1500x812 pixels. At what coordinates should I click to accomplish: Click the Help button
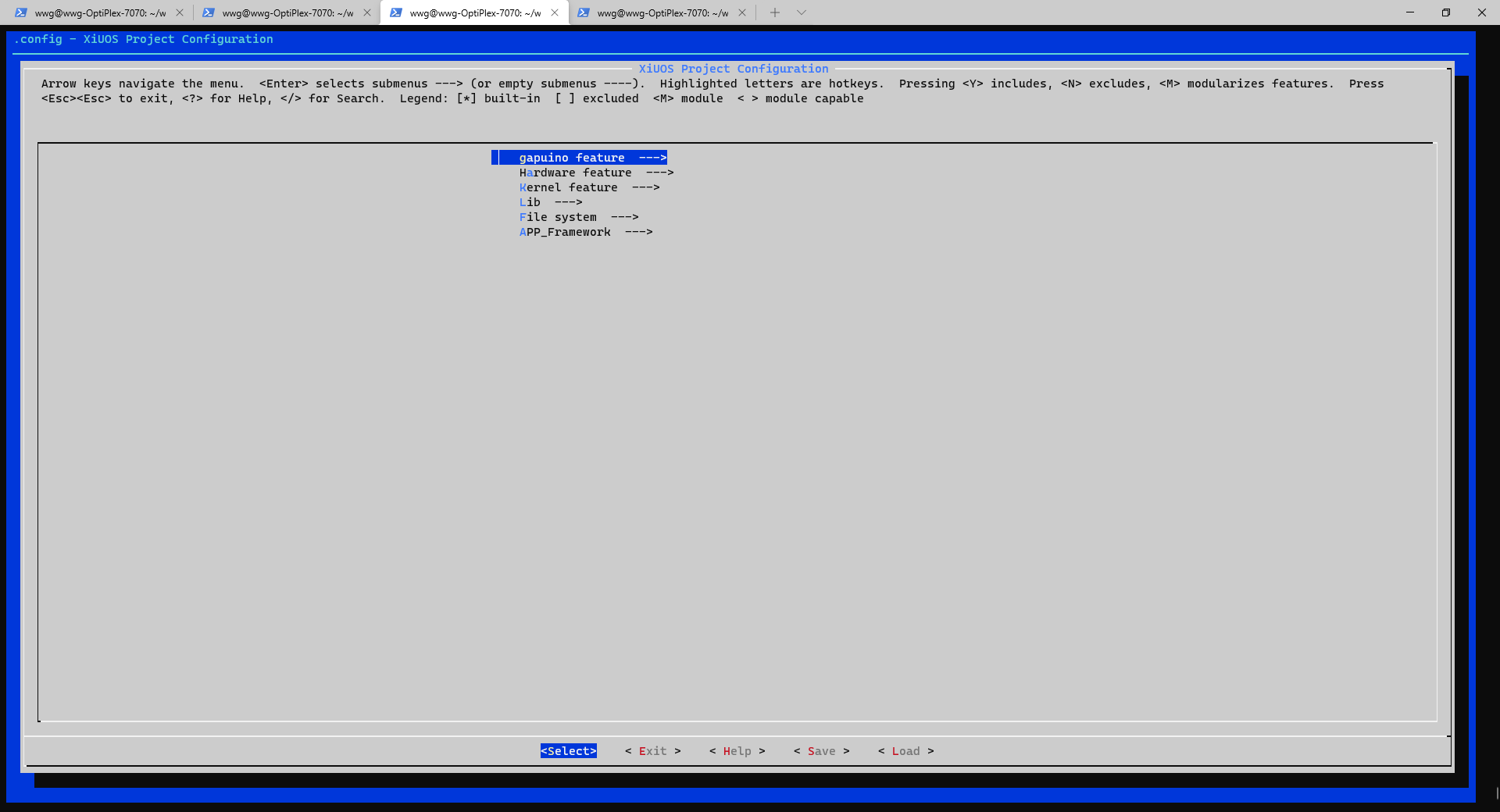click(x=737, y=751)
